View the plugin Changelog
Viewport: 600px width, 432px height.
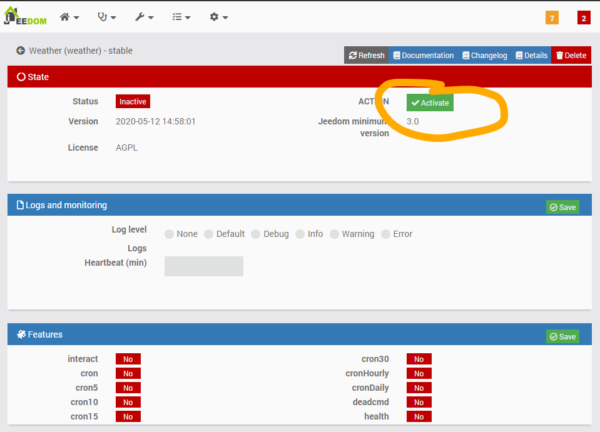pyautogui.click(x=484, y=55)
